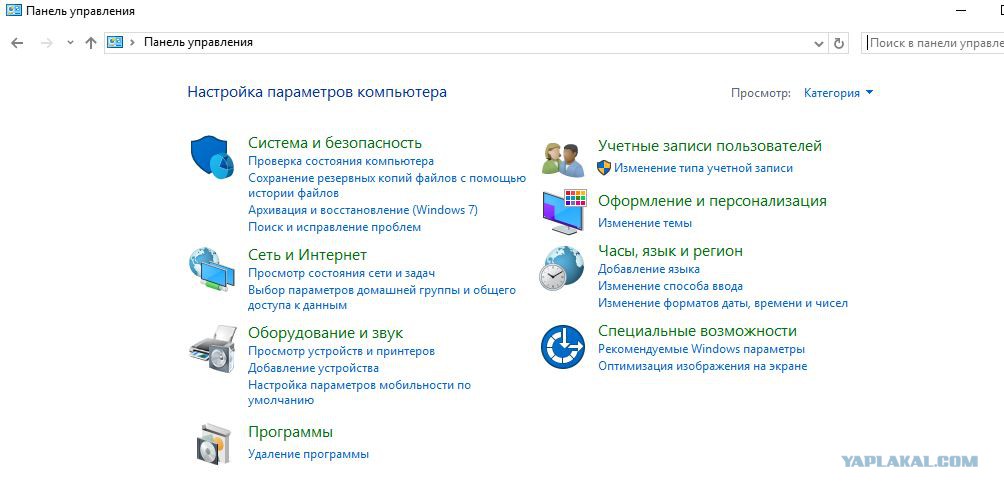Click Изменение темы link

(645, 223)
